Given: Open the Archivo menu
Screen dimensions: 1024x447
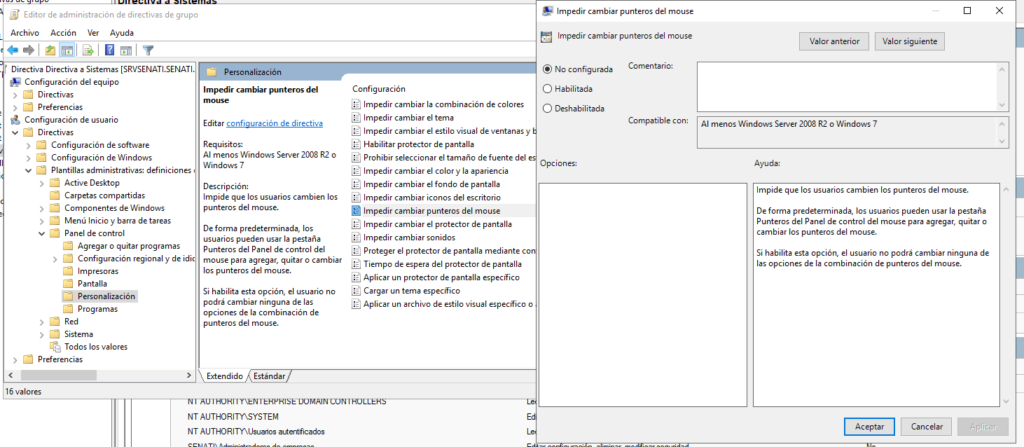Looking at the screenshot, I should pos(25,33).
